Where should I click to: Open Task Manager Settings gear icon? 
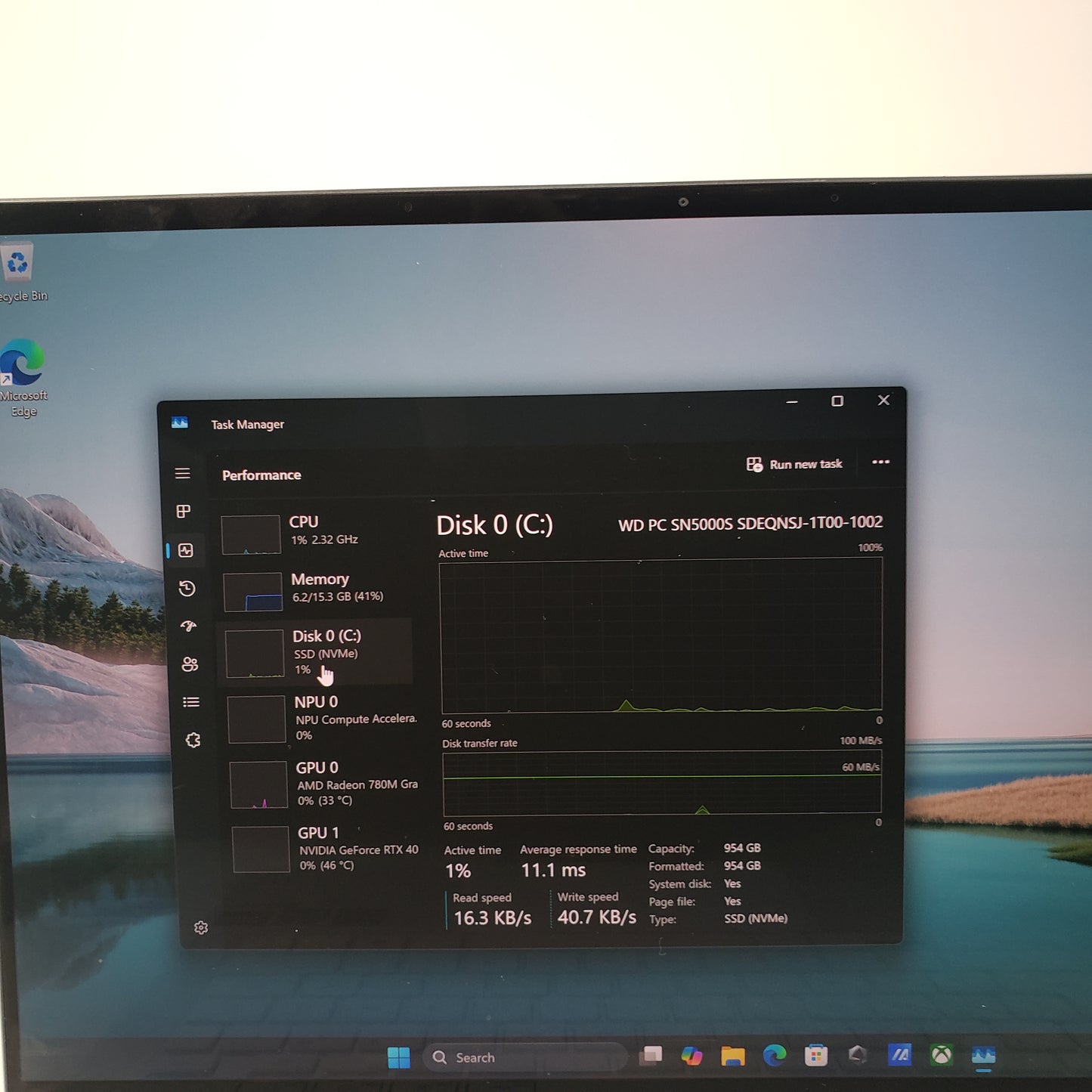(200, 927)
